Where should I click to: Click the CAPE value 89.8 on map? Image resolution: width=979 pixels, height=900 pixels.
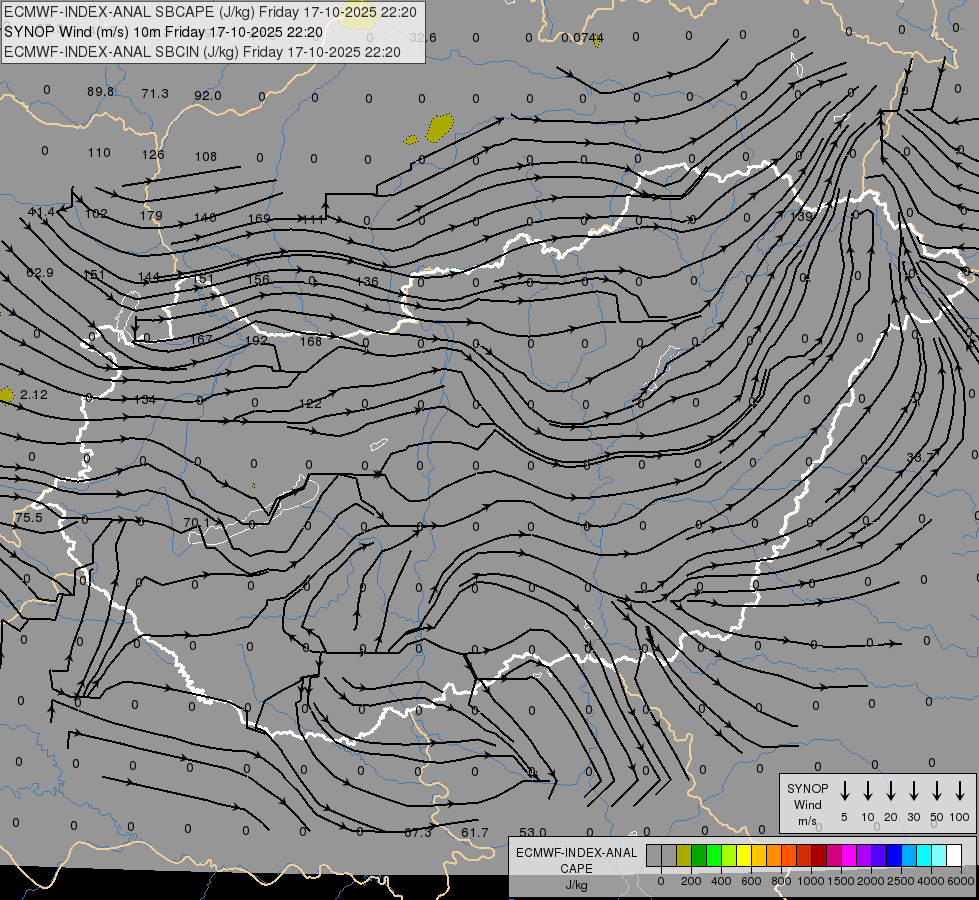[x=101, y=92]
